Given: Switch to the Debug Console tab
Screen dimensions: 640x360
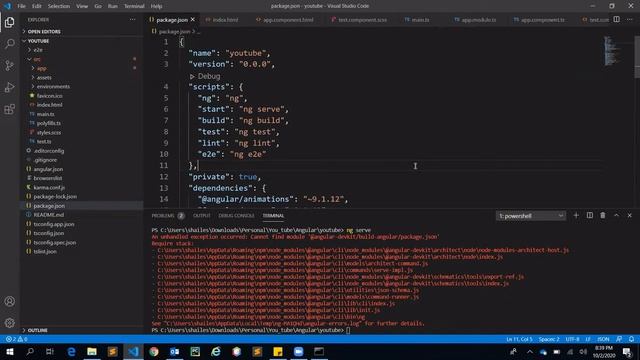Looking at the screenshot, I should (x=236, y=216).
